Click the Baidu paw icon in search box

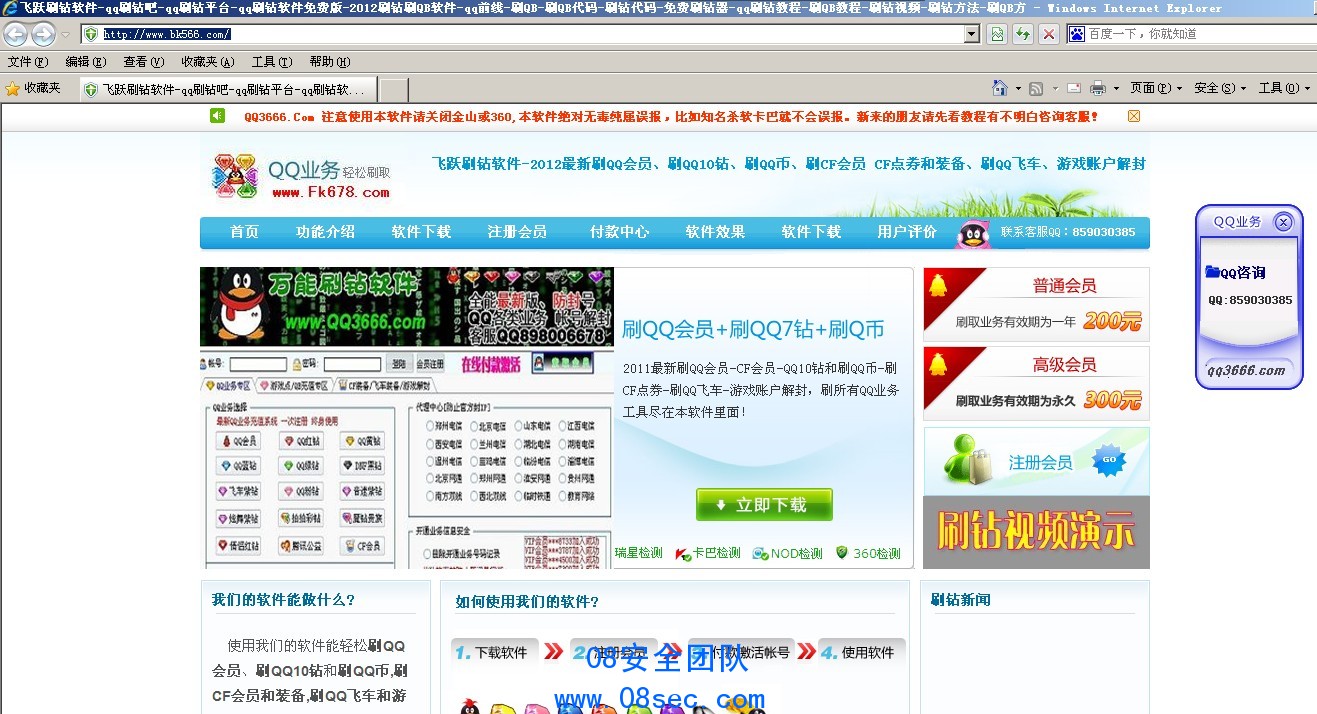click(1077, 34)
